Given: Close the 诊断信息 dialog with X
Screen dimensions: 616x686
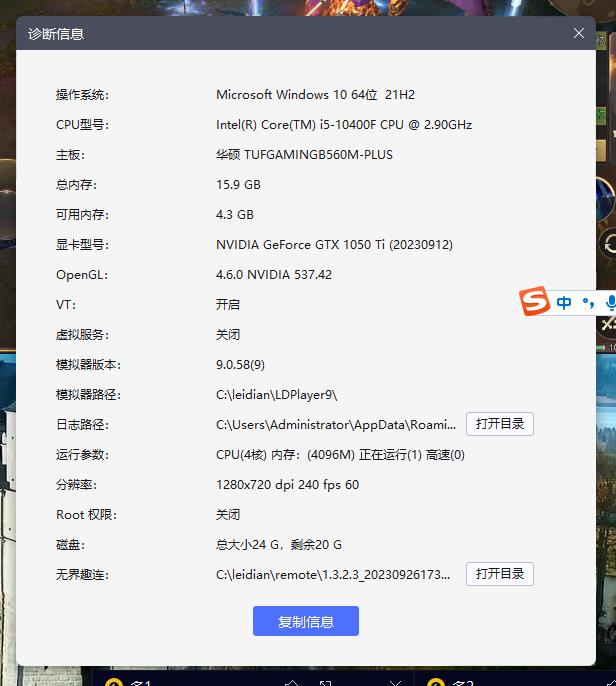Looking at the screenshot, I should pyautogui.click(x=579, y=33).
